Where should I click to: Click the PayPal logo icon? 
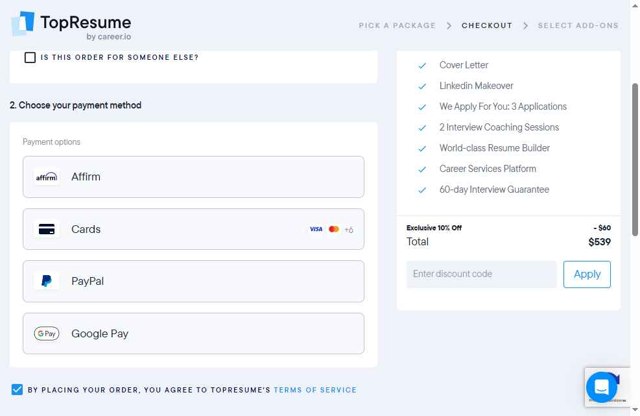point(47,281)
